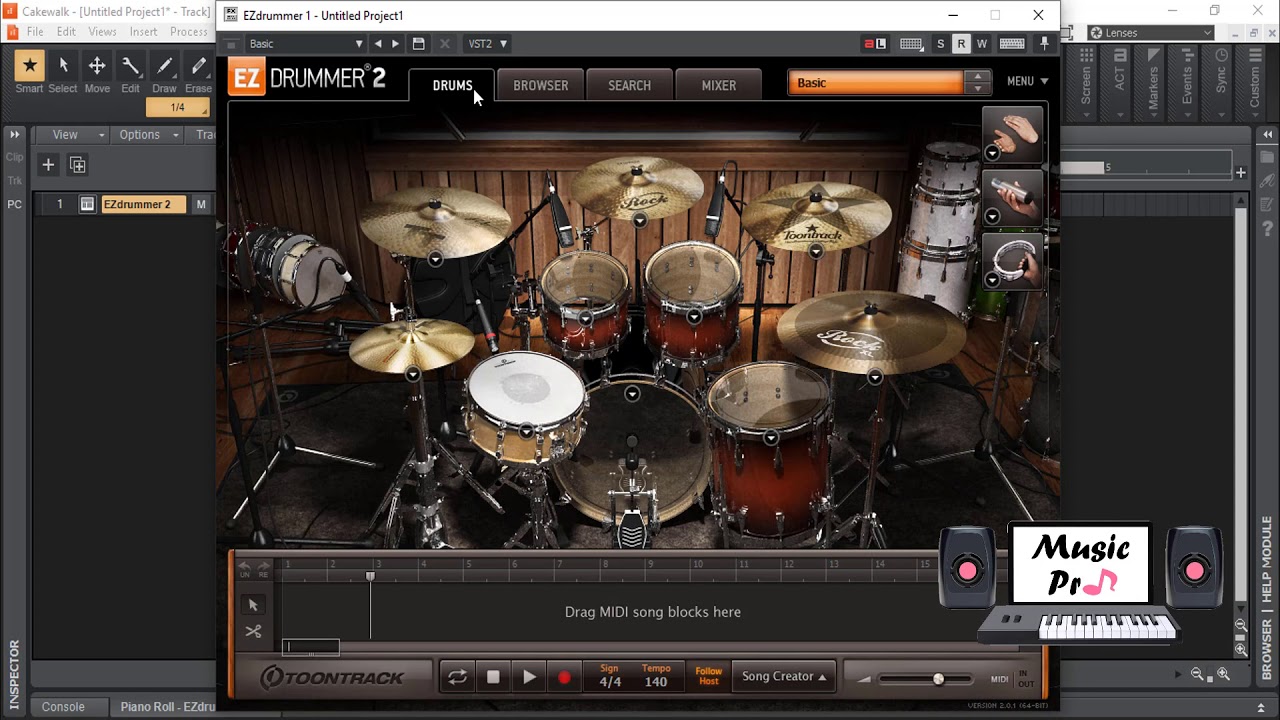Open the virtual keyboard icon in plugin header
Viewport: 1280px width, 720px height.
click(1012, 44)
